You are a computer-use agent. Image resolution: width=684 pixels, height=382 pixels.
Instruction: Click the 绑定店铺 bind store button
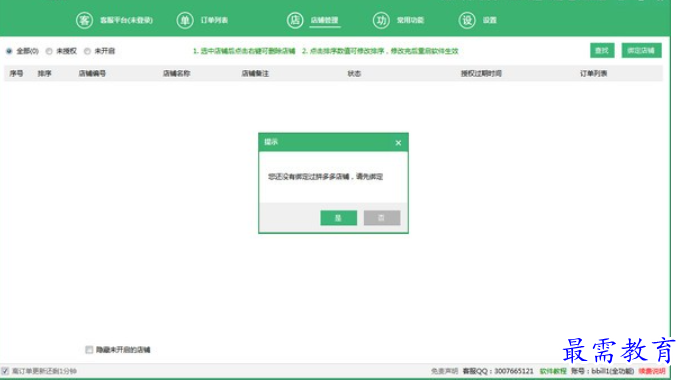coord(641,51)
